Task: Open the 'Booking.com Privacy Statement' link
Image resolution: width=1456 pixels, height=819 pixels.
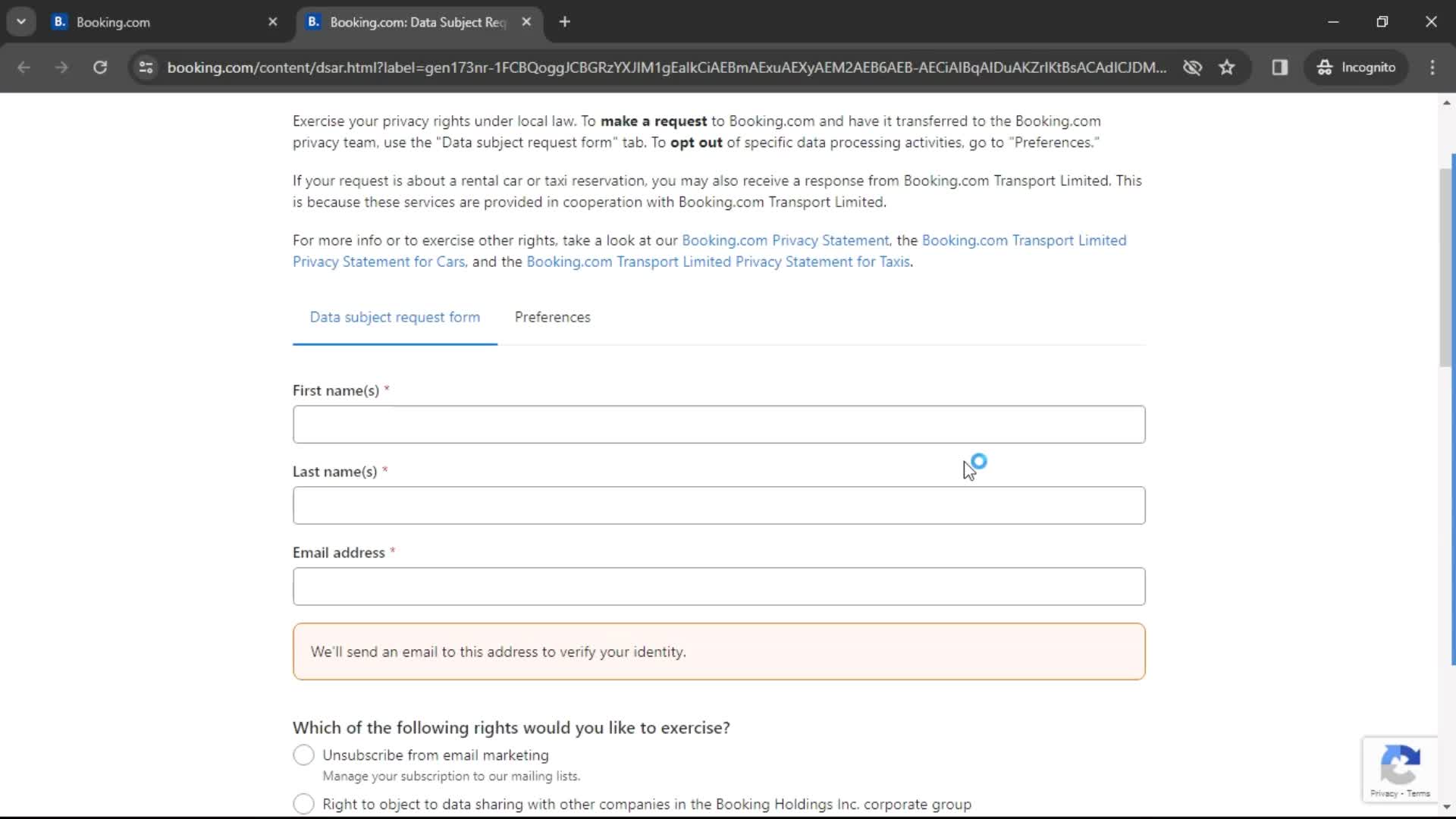Action: [x=785, y=240]
